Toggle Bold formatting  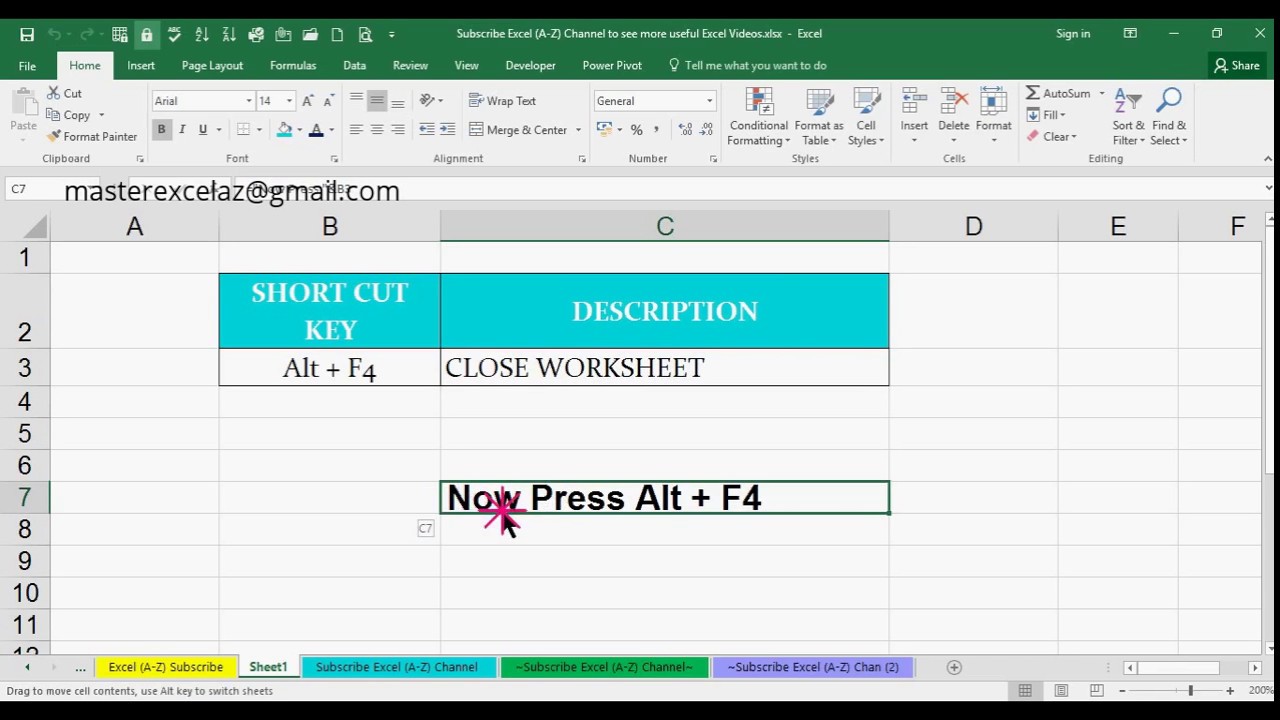[161, 130]
